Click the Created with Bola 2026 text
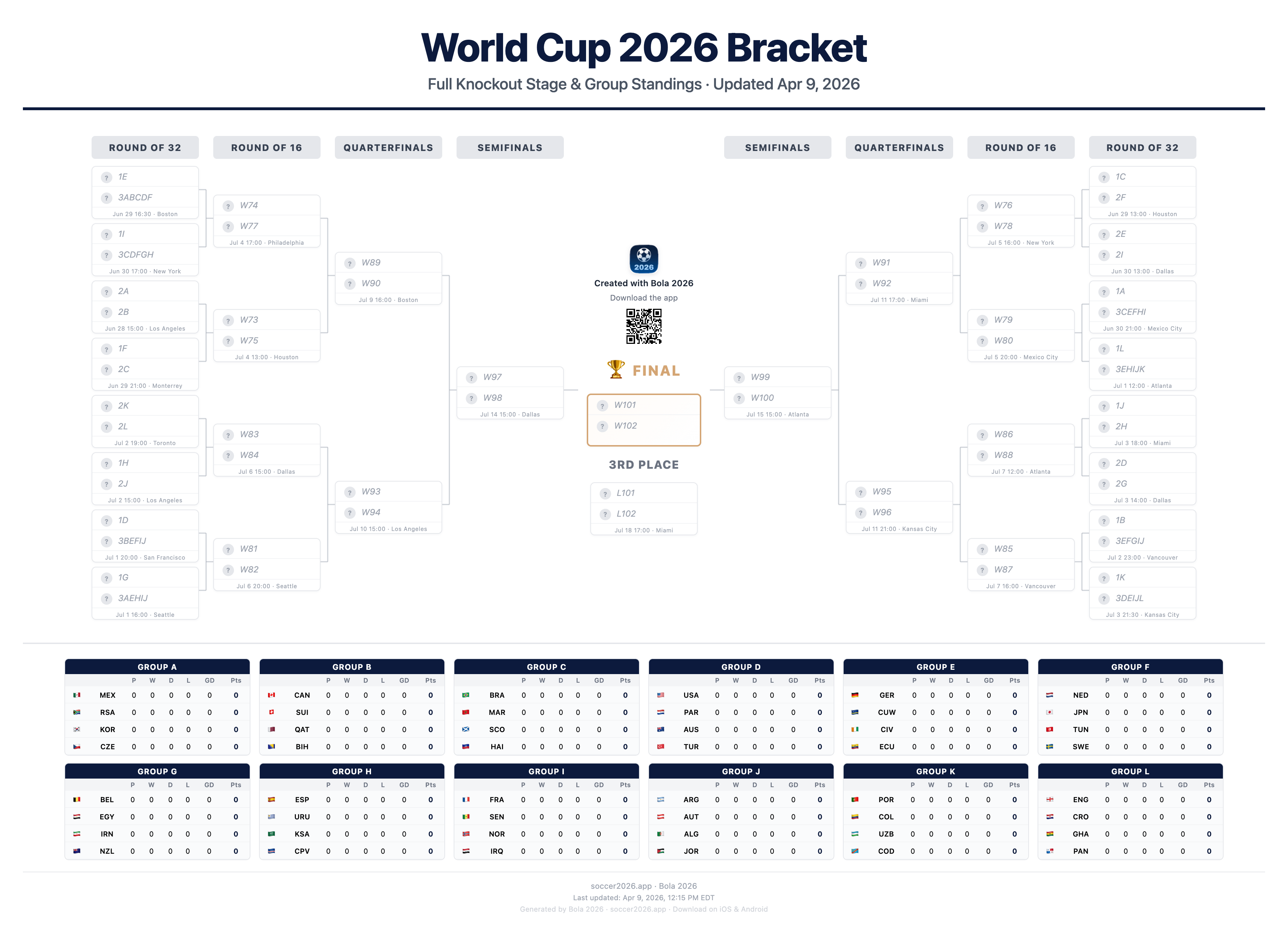 pos(643,283)
